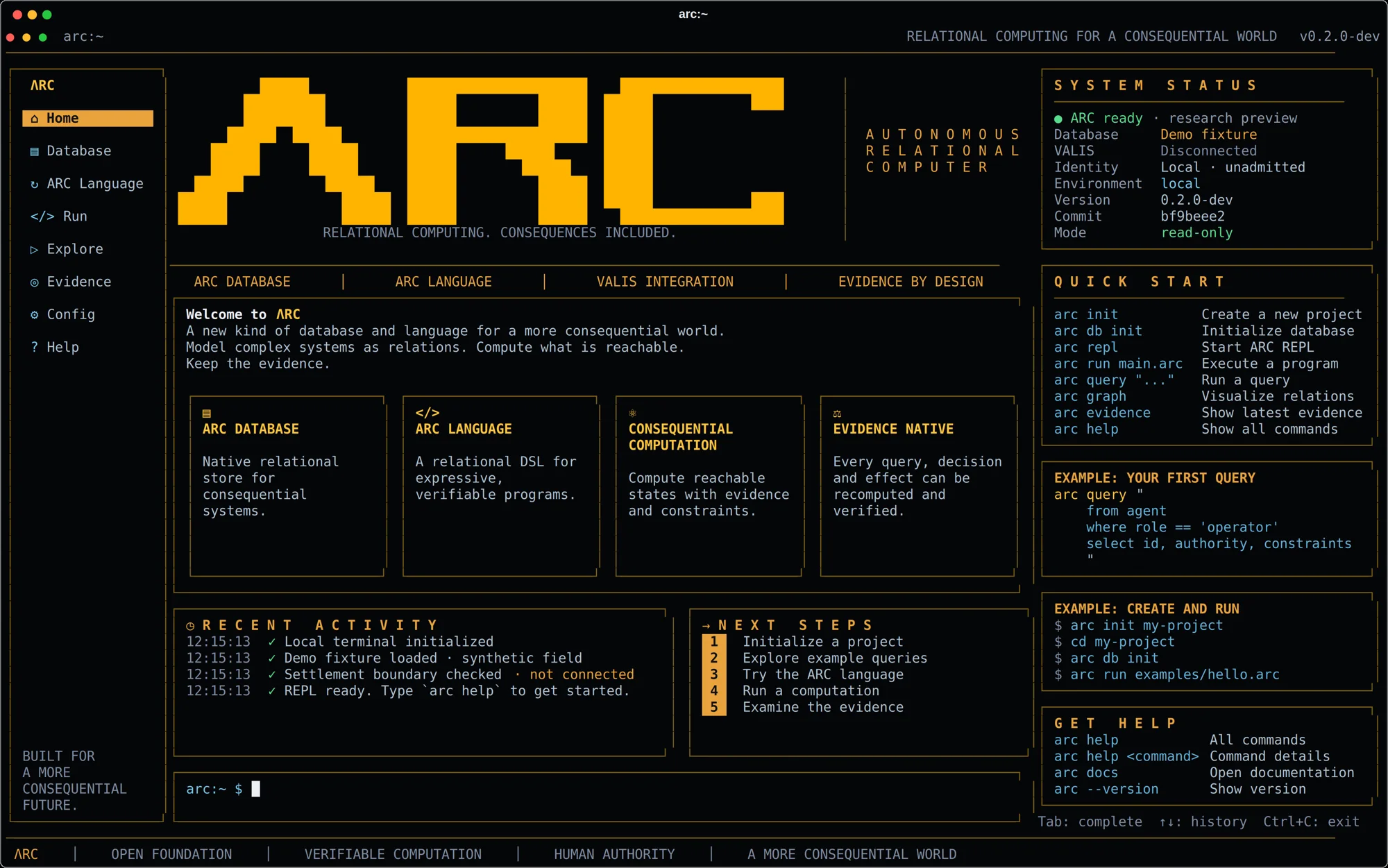Image resolution: width=1388 pixels, height=868 pixels.
Task: Click the Run code-brackets icon
Action: [42, 216]
